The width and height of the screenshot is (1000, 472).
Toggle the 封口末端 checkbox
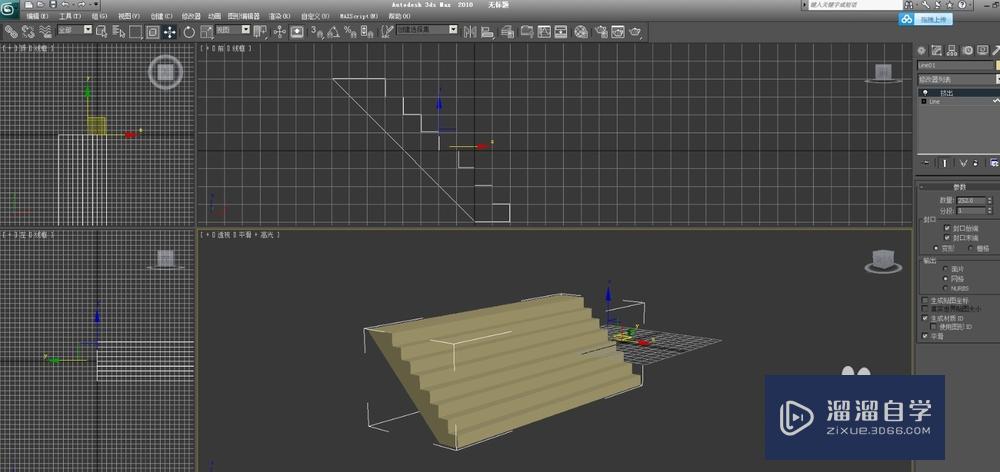coord(947,237)
